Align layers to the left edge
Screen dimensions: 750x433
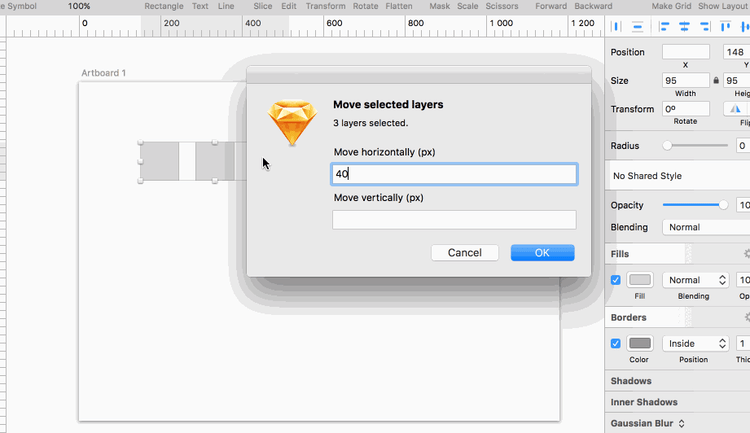tap(663, 25)
